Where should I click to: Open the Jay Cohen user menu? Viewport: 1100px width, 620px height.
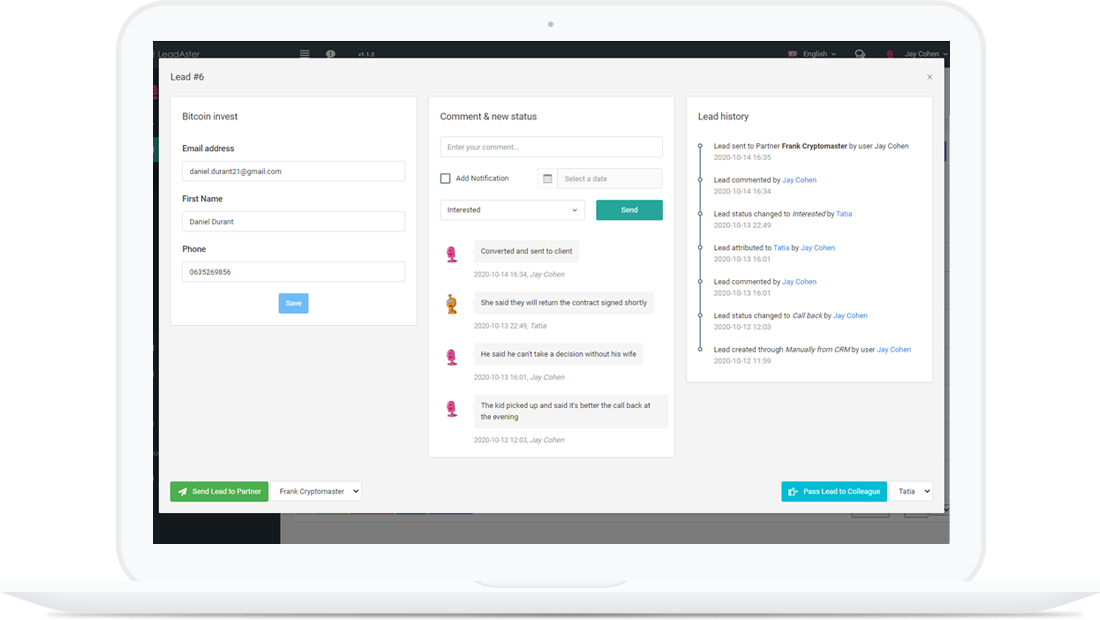925,54
